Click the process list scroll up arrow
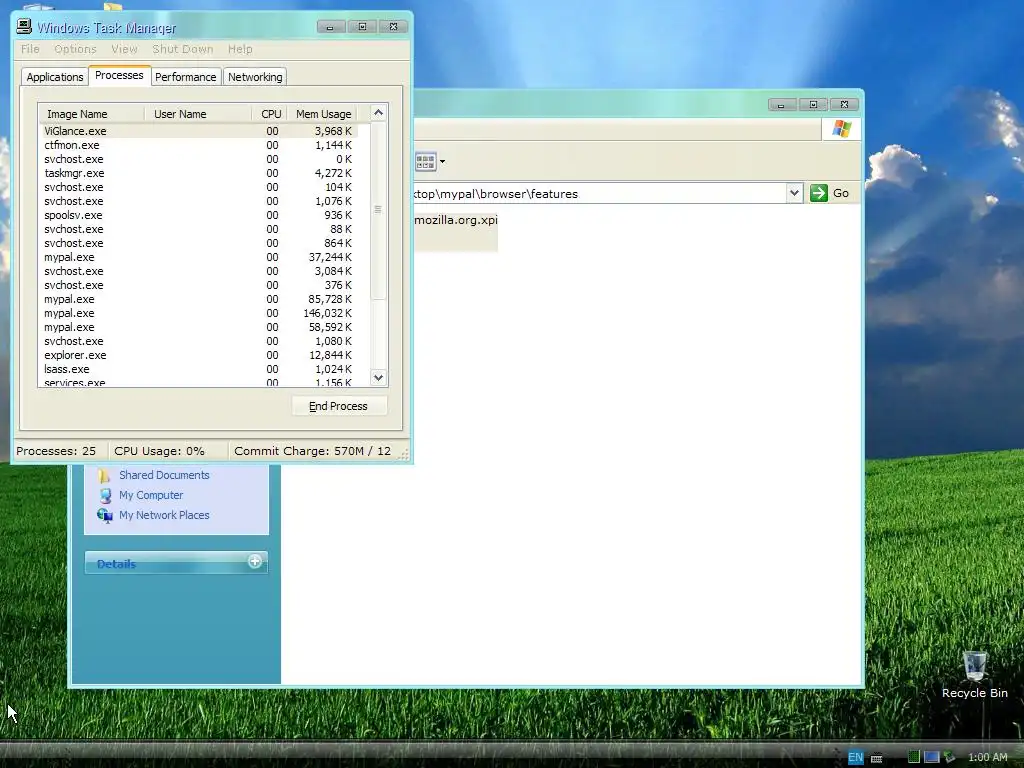 click(x=378, y=113)
